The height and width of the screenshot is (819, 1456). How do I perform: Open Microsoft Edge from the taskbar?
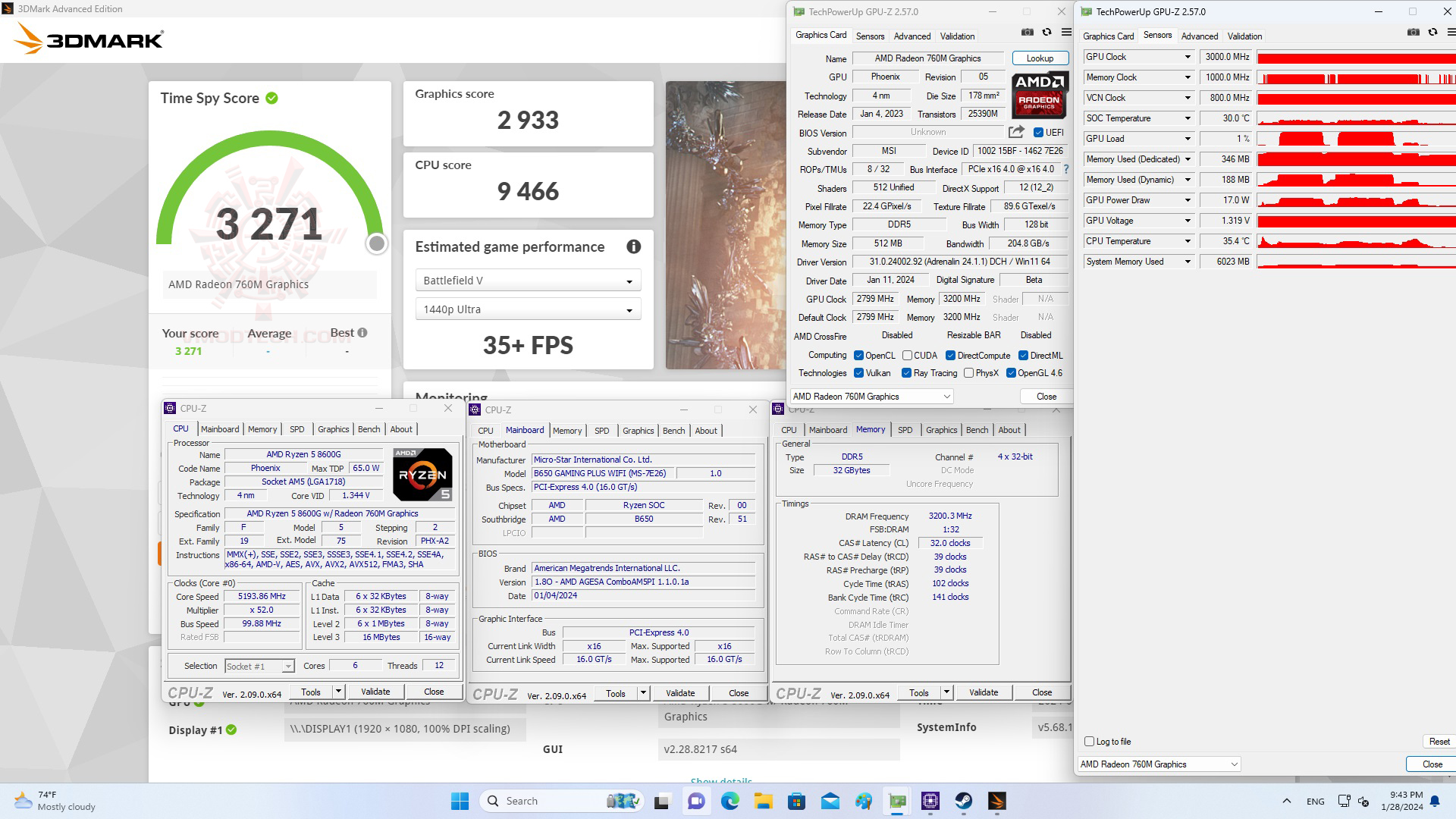730,801
